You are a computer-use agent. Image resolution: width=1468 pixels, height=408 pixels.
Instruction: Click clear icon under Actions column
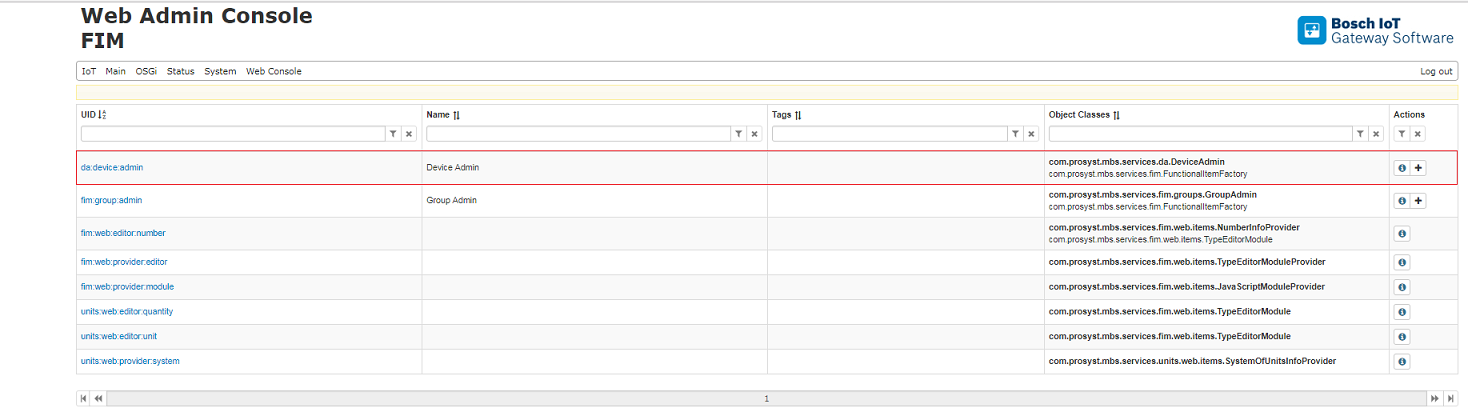(x=1417, y=134)
